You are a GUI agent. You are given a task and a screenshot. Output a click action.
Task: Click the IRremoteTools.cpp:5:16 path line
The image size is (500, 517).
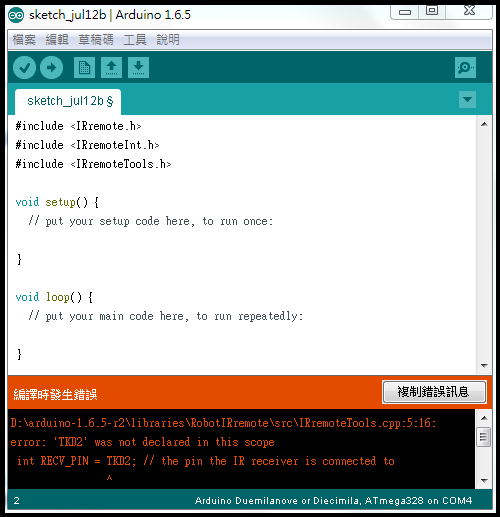[x=223, y=423]
